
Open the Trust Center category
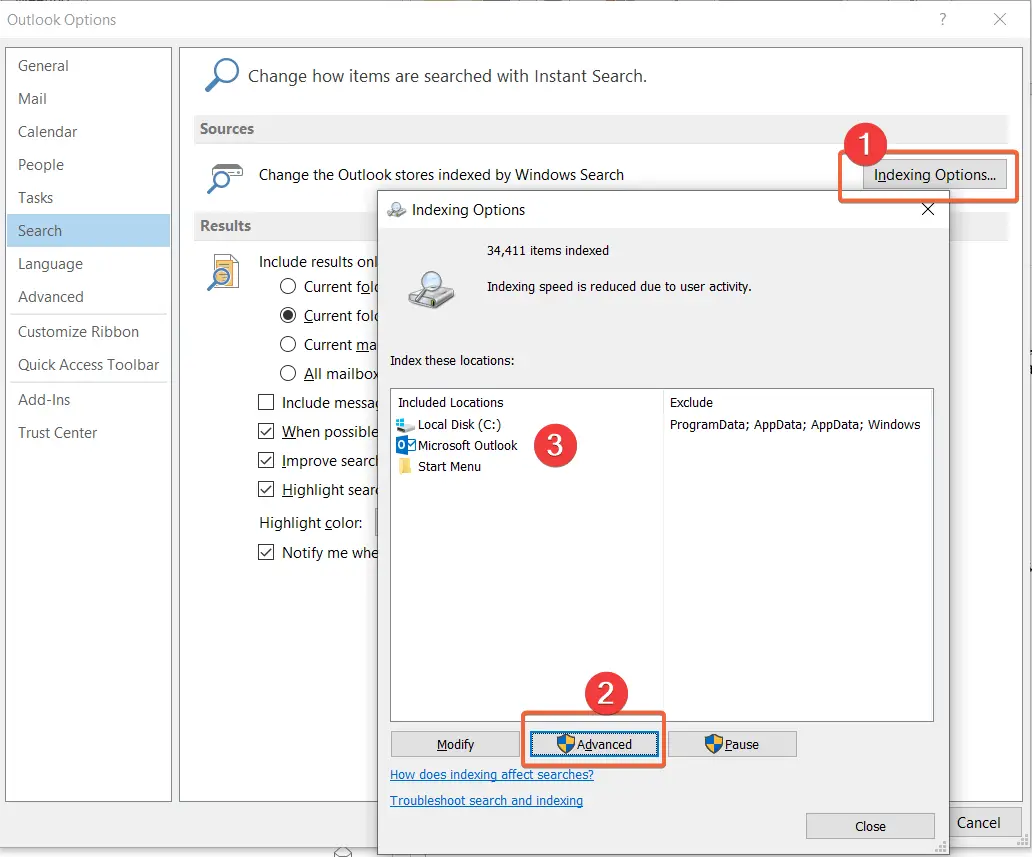[88, 432]
